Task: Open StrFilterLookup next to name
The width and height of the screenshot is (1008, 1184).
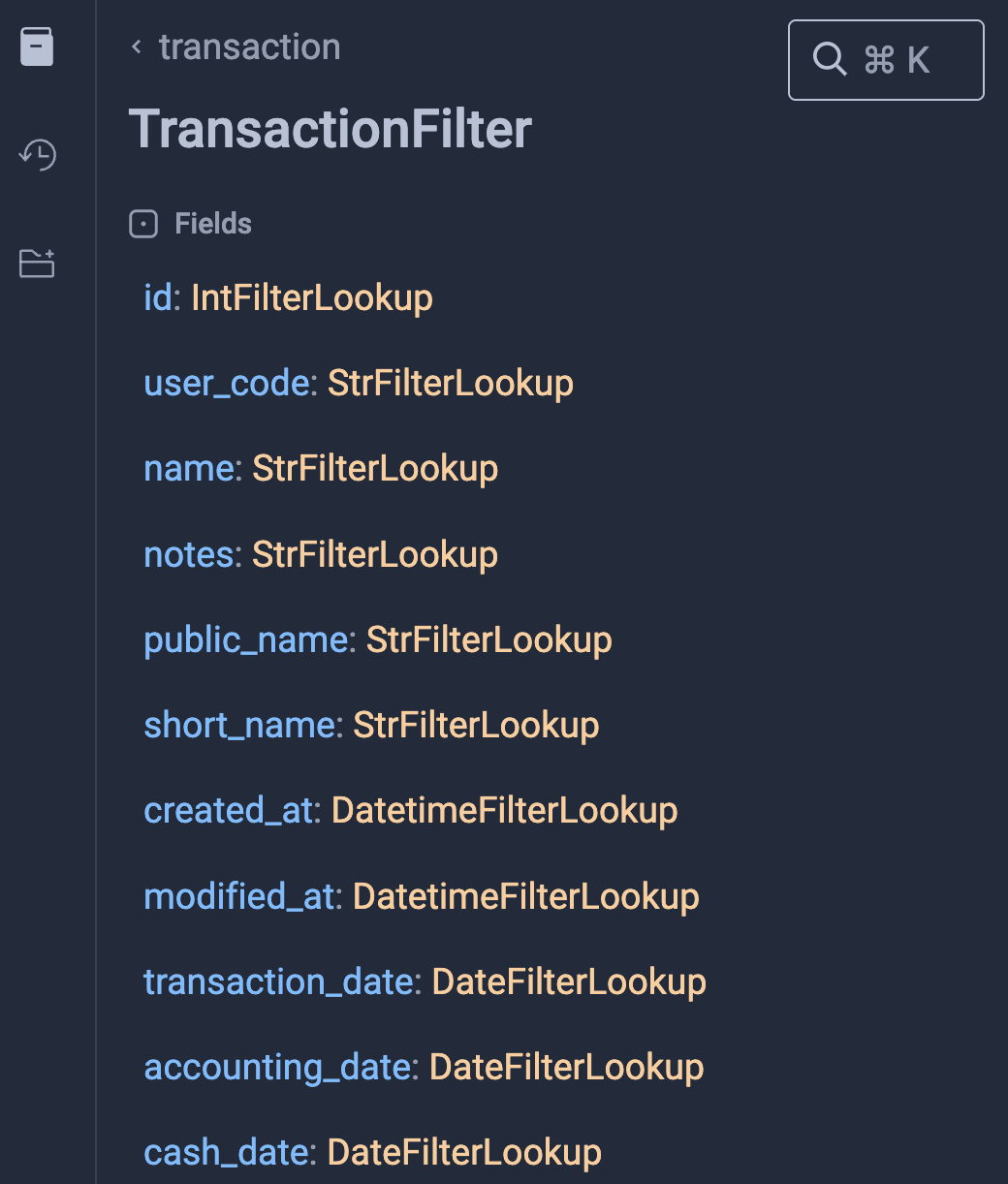Action: click(374, 468)
